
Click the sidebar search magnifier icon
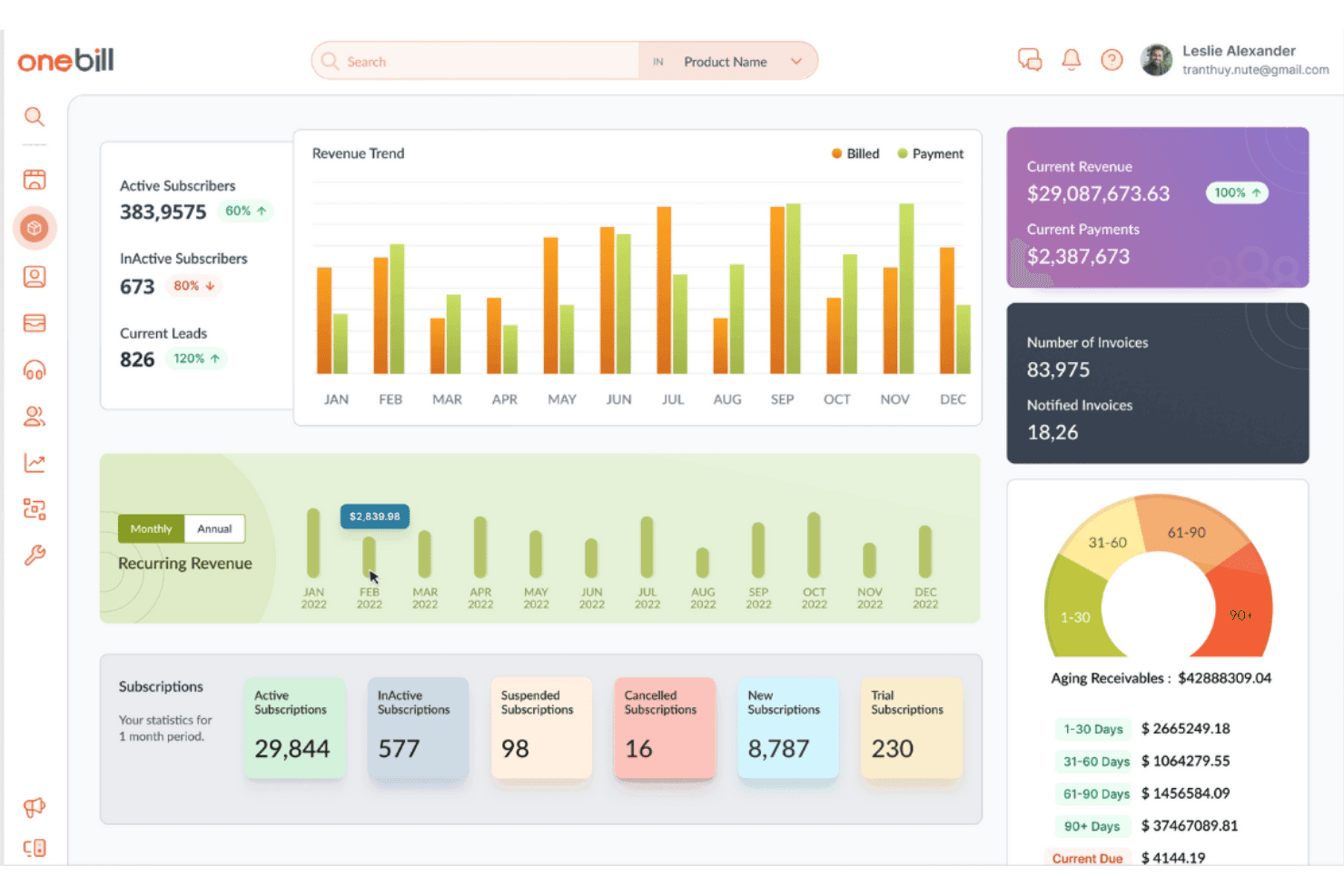pos(35,117)
